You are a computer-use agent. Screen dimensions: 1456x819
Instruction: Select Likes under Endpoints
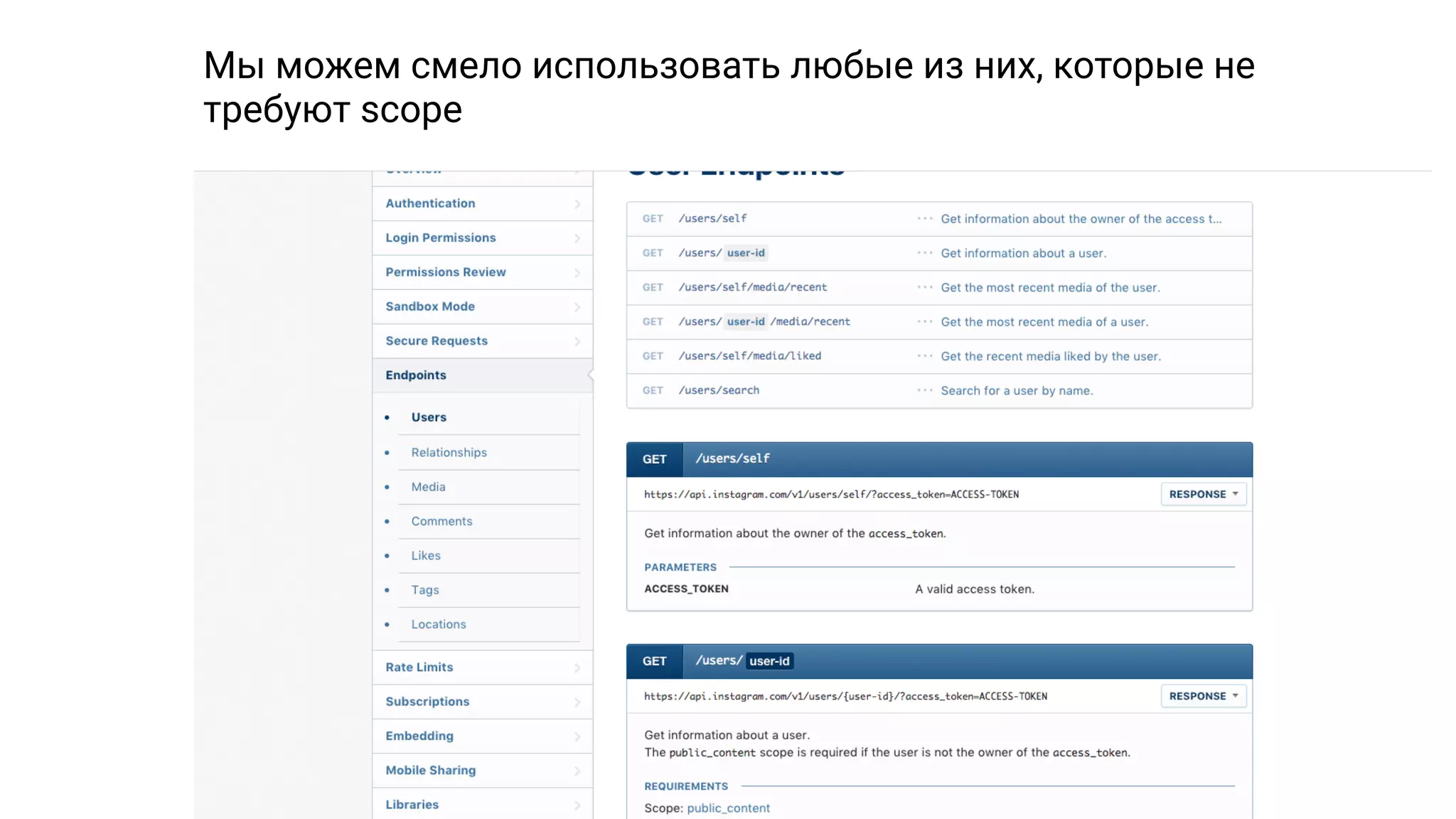click(x=426, y=556)
